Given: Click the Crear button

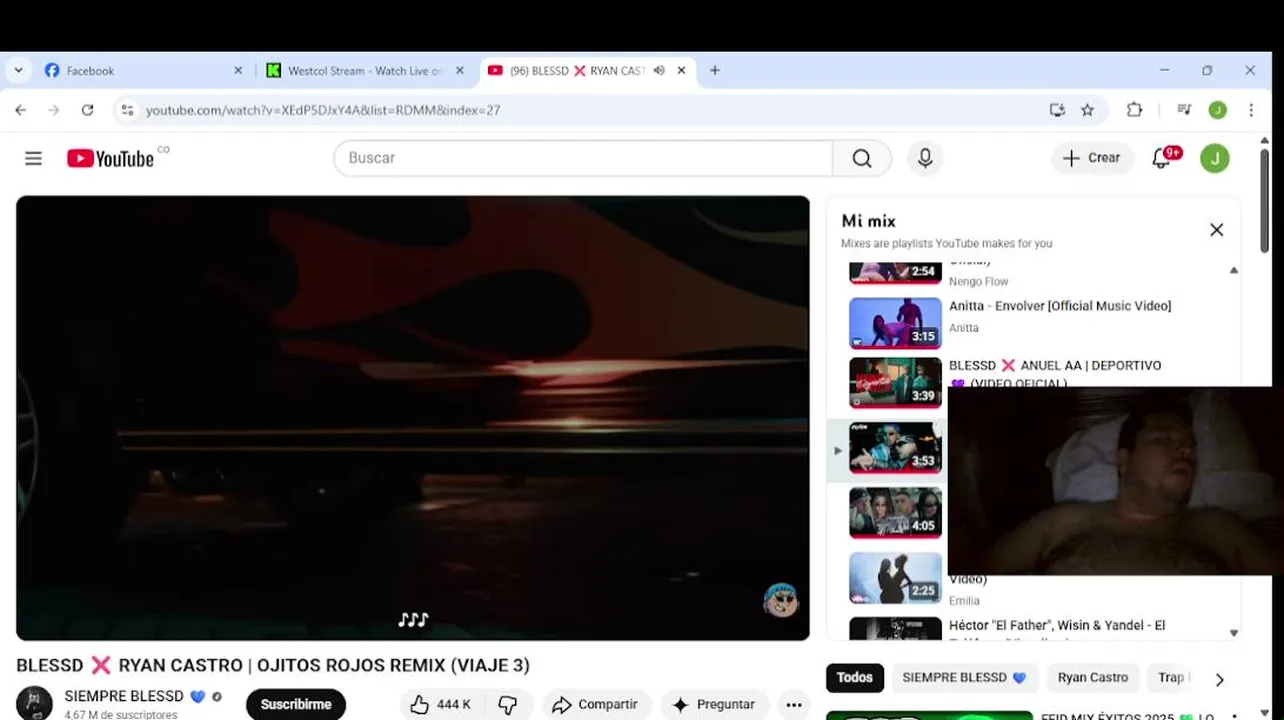Looking at the screenshot, I should [x=1092, y=158].
